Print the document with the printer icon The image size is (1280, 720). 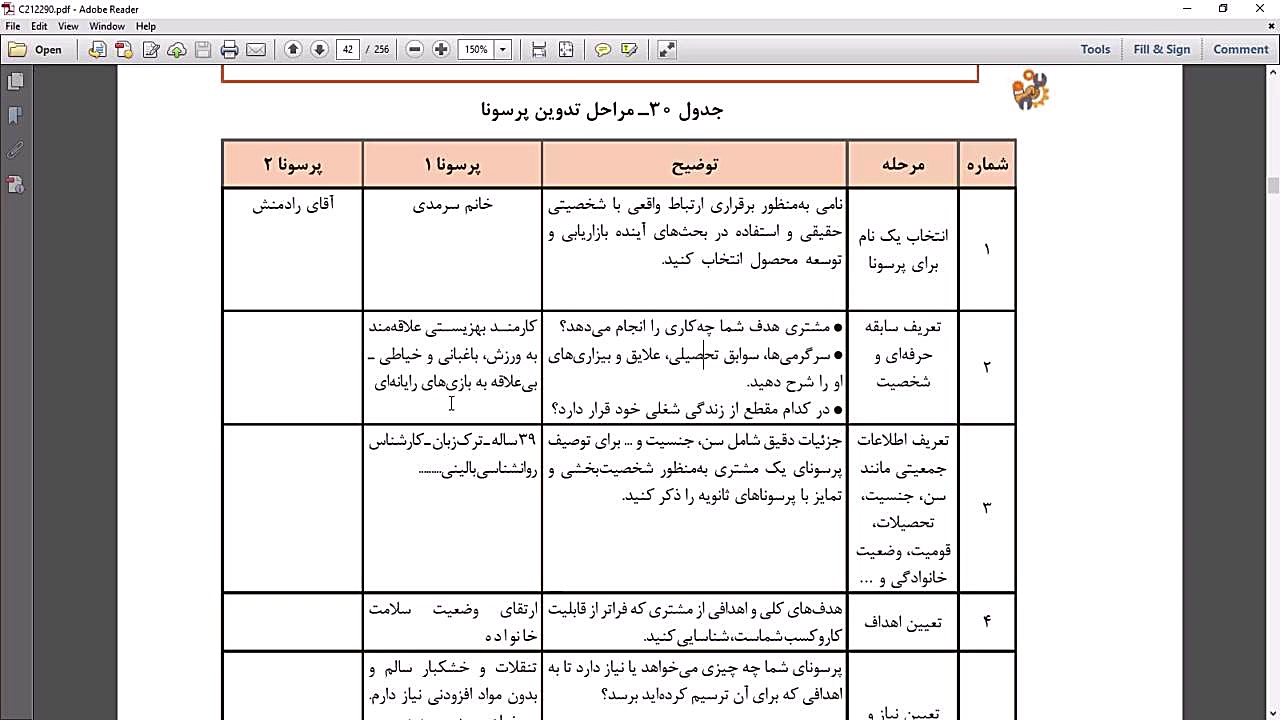click(229, 49)
